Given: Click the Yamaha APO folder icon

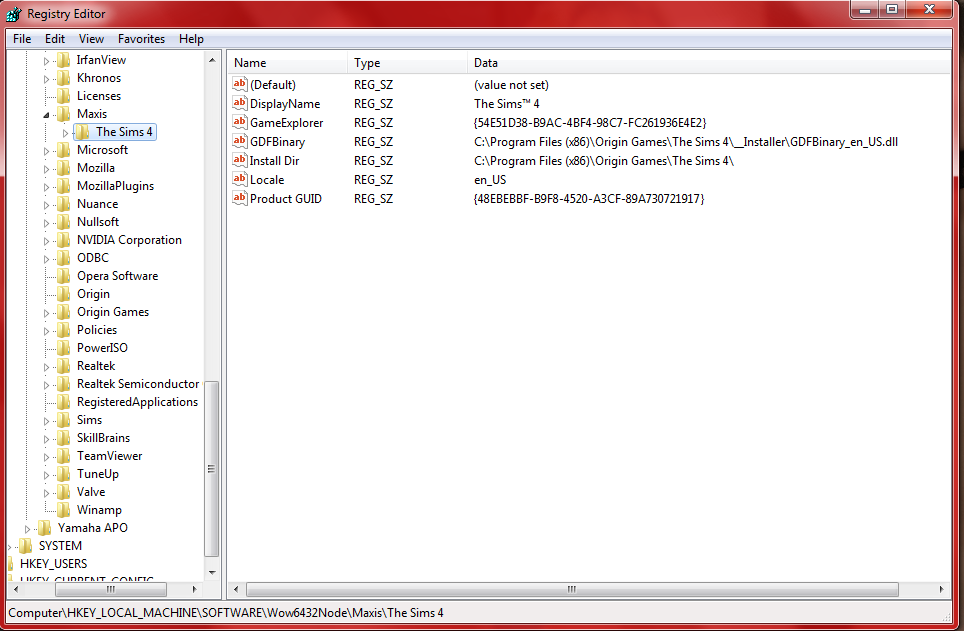Looking at the screenshot, I should coord(44,527).
